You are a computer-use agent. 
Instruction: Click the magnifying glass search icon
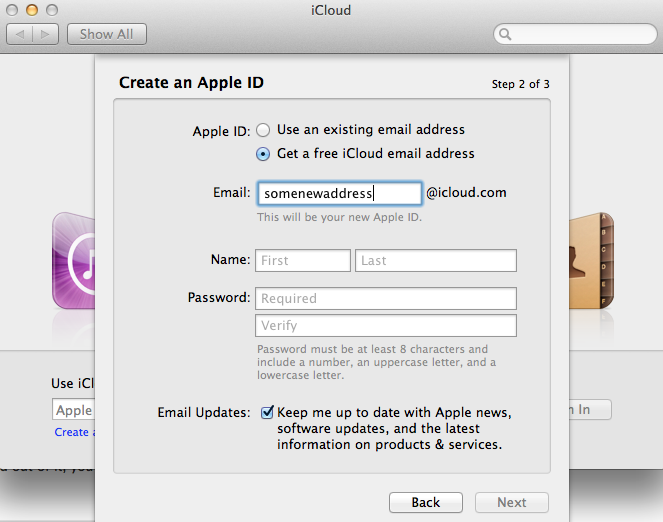[505, 34]
